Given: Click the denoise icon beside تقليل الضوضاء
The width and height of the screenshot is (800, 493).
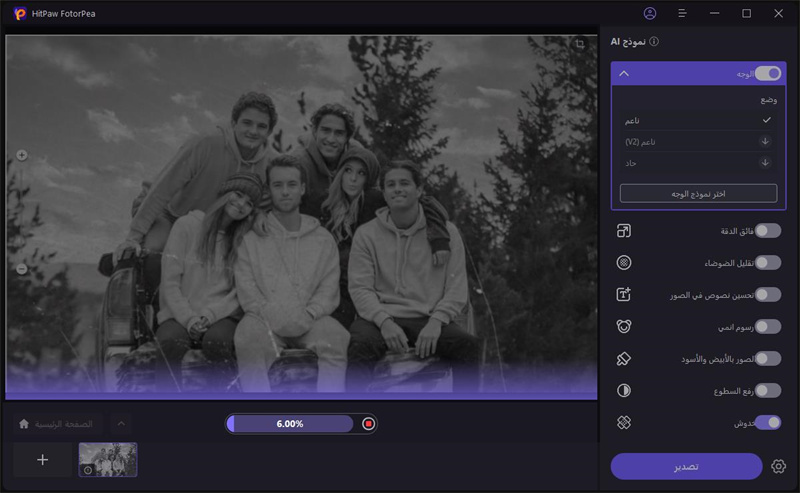Looking at the screenshot, I should pyautogui.click(x=623, y=263).
